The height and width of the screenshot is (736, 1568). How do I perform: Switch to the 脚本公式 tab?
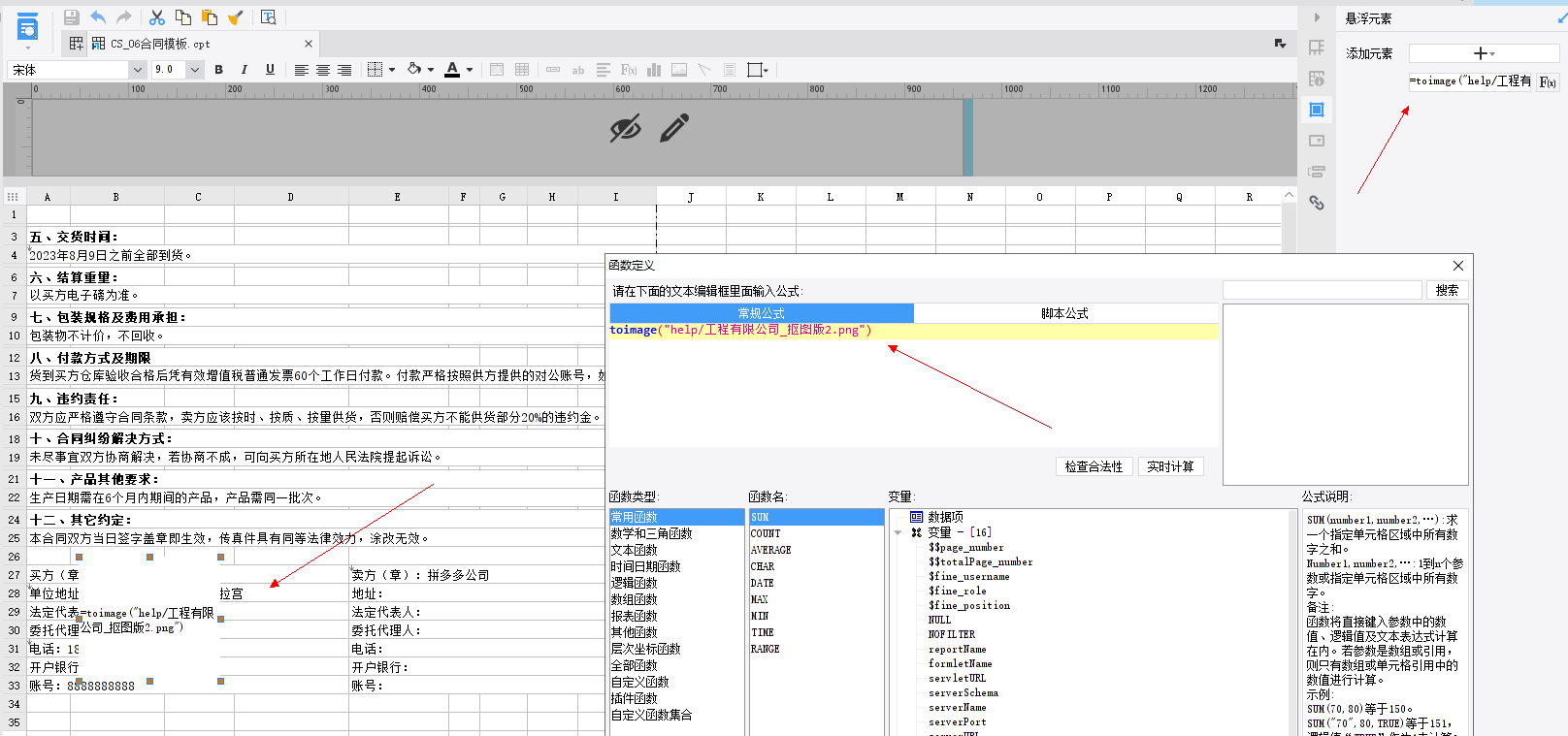coord(1065,313)
